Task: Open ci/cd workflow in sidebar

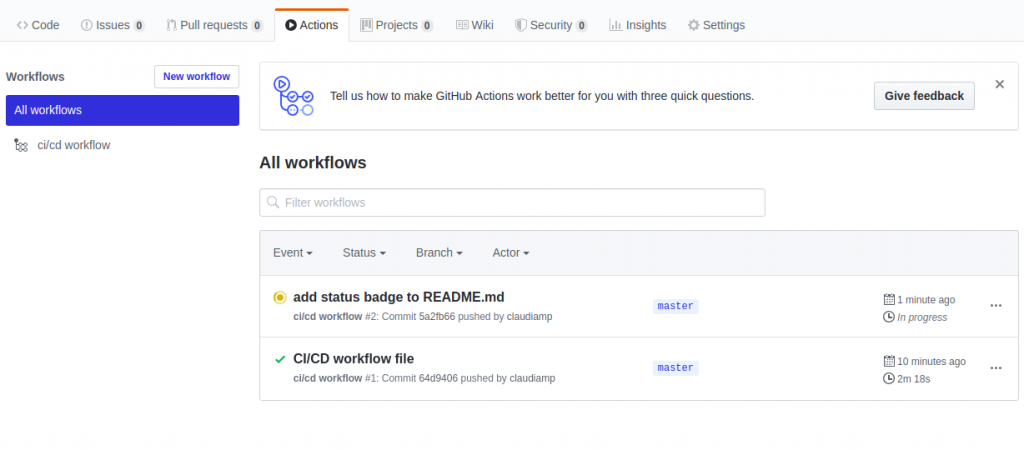Action: click(x=74, y=145)
